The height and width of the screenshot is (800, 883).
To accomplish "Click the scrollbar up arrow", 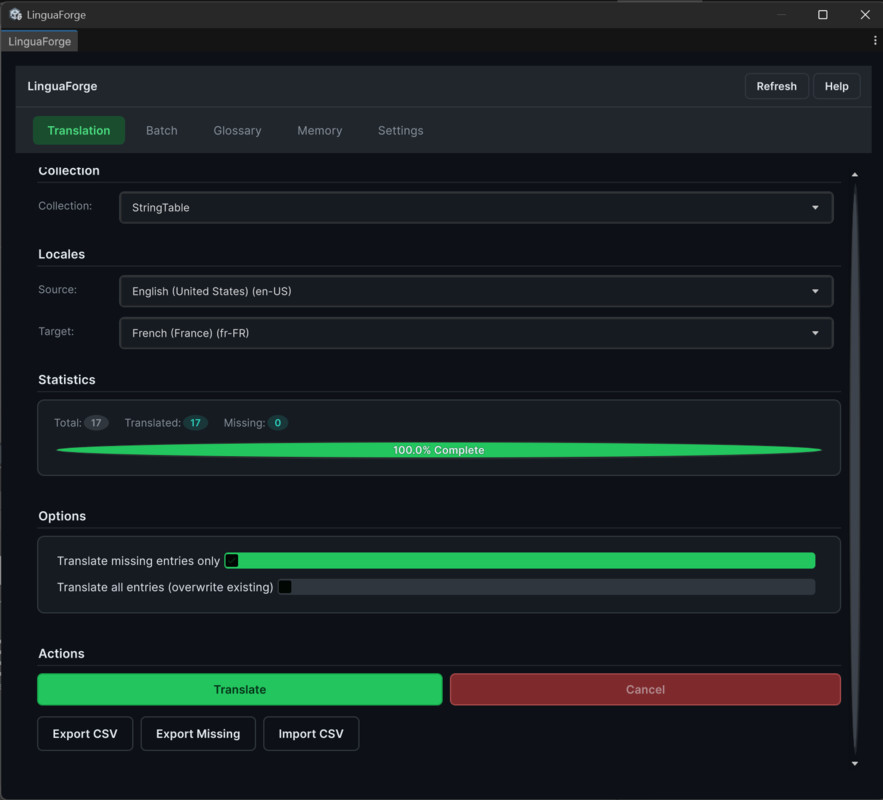I will click(x=855, y=173).
